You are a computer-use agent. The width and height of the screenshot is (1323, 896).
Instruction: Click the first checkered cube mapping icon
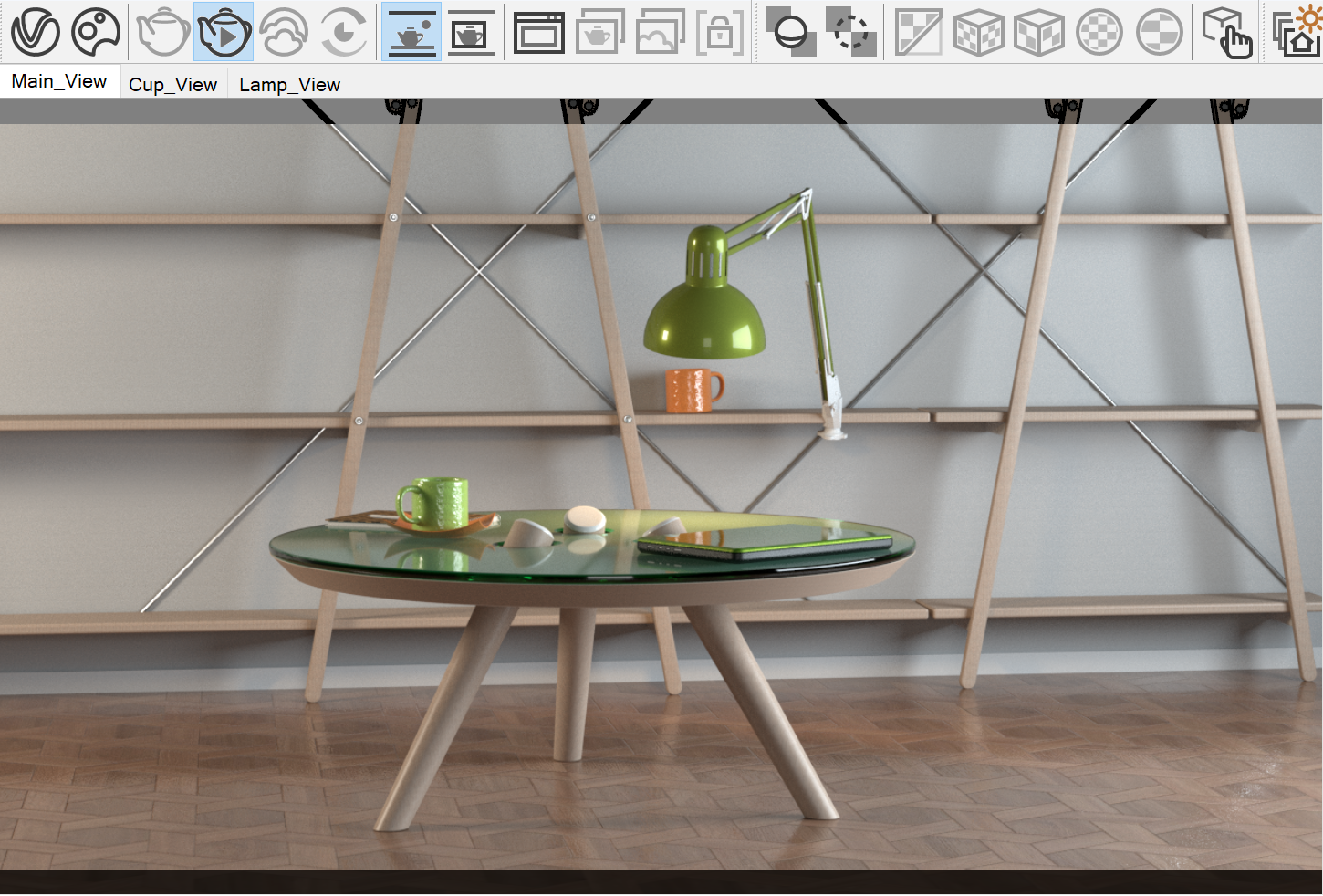click(x=978, y=32)
